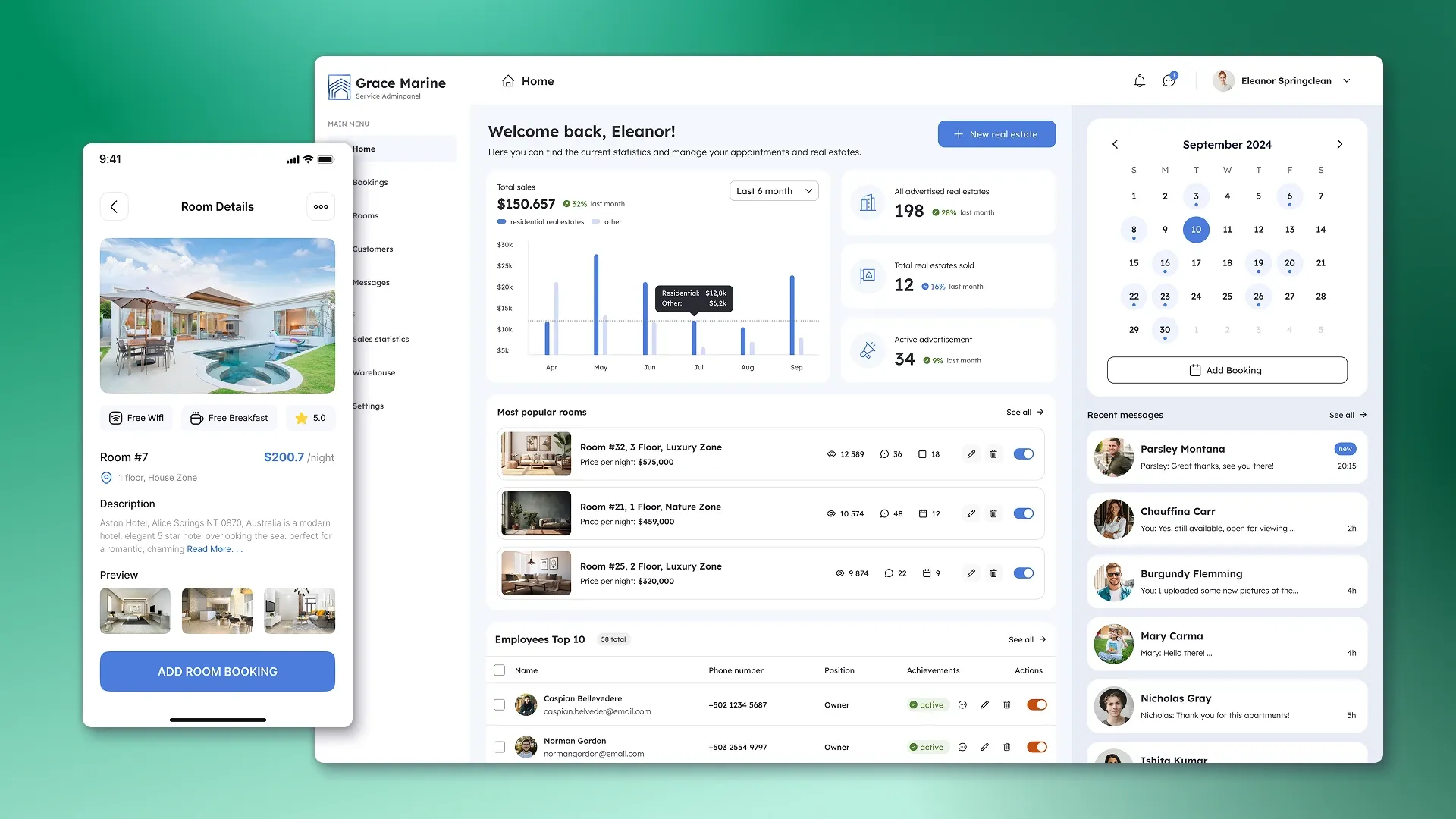Open Sales statistics in the main menu
Viewport: 1456px width, 819px height.
click(x=381, y=339)
